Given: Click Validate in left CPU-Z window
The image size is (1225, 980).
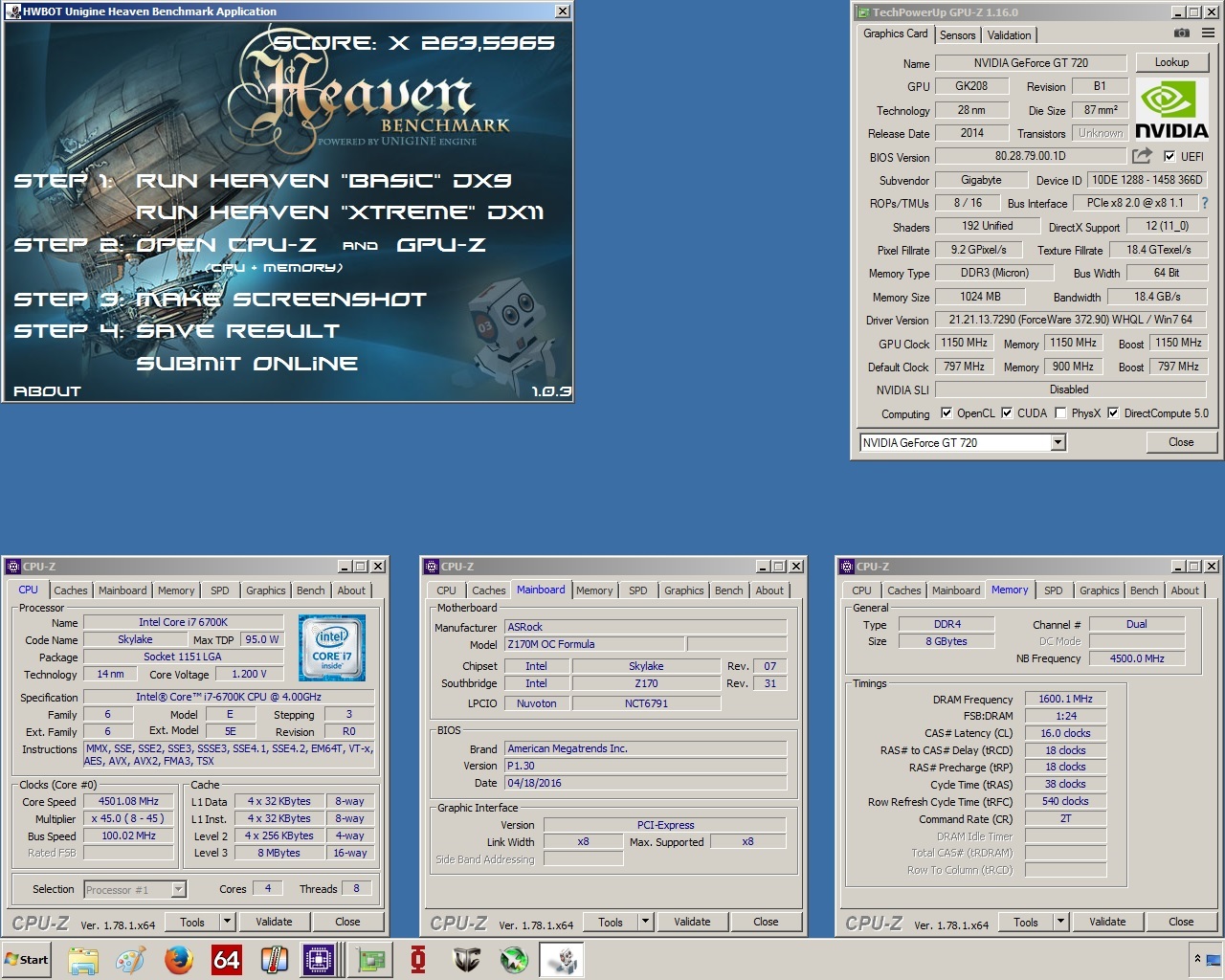Looking at the screenshot, I should point(274,922).
